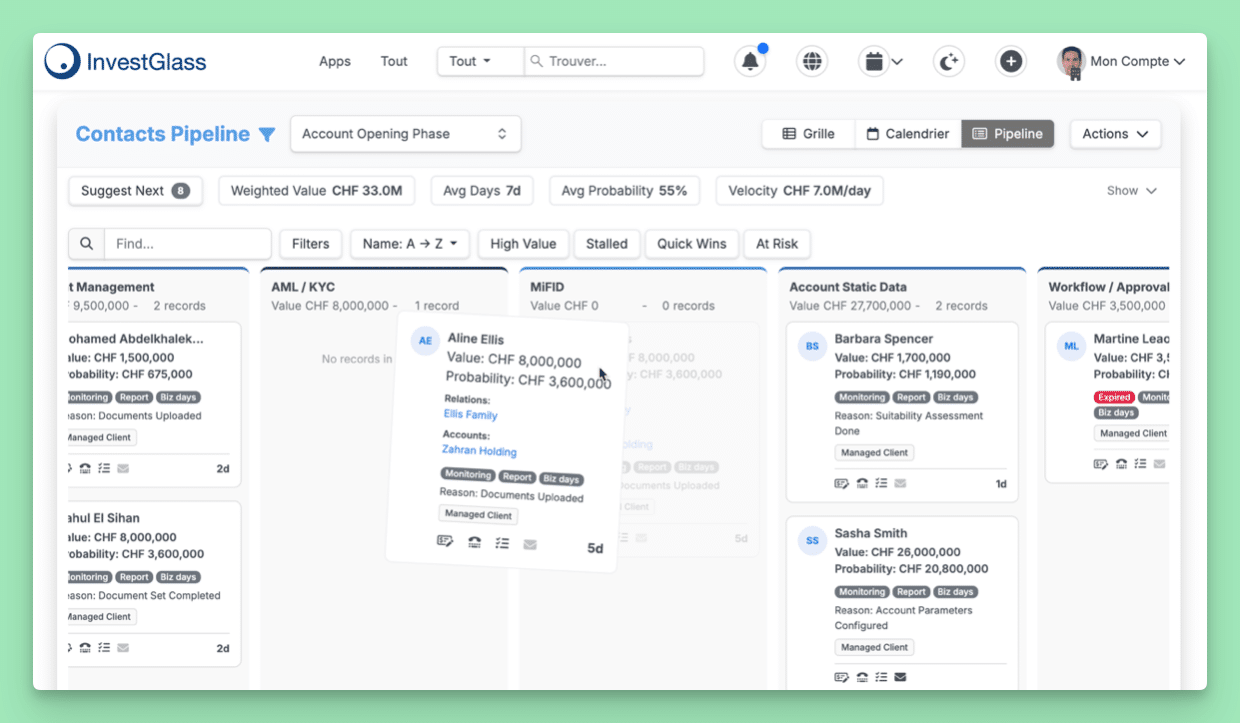Viewport: 1240px width, 723px height.
Task: Click the checklist icon on Barbara Spencer card
Action: pos(881,483)
